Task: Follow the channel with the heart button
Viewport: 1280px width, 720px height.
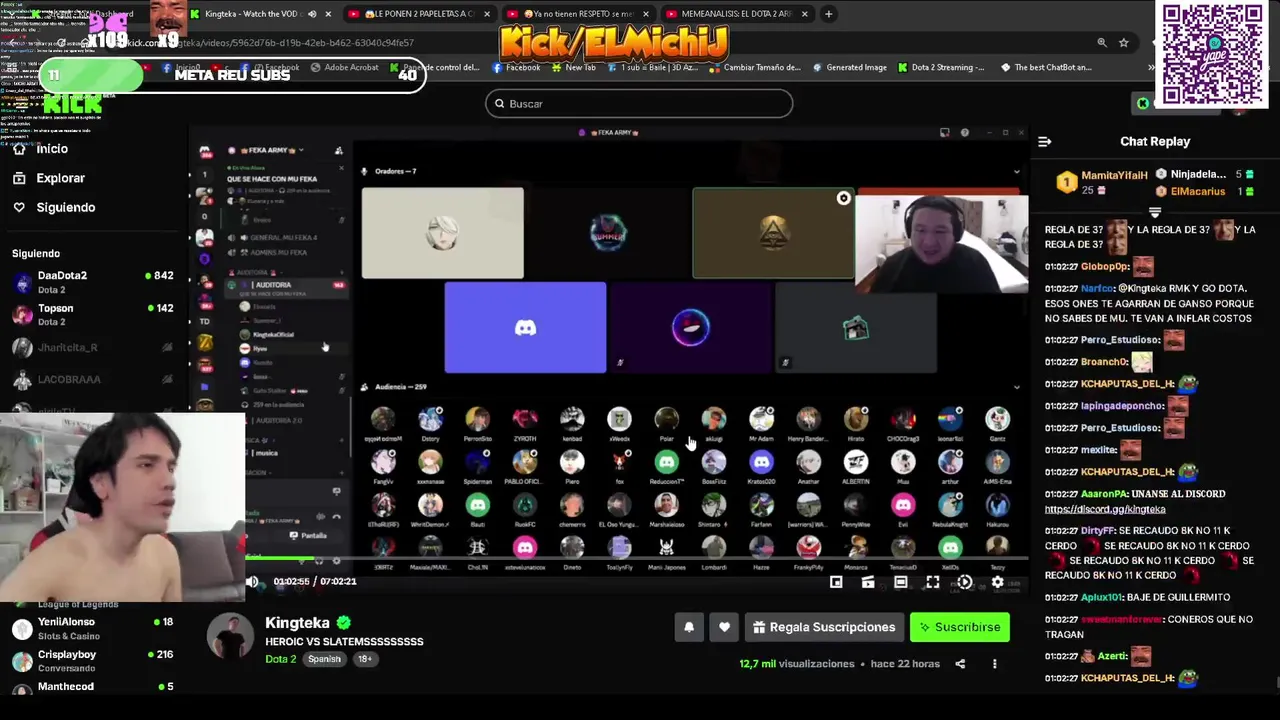Action: (724, 627)
